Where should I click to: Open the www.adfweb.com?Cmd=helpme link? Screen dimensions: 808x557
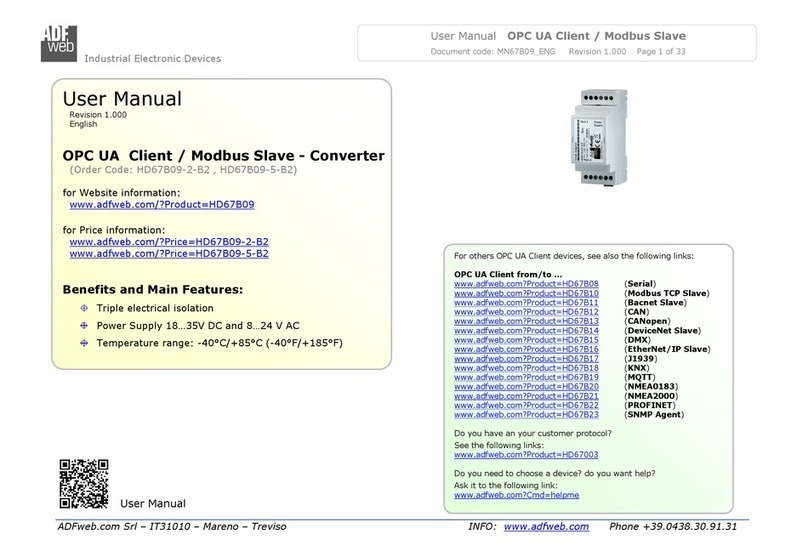pos(516,495)
